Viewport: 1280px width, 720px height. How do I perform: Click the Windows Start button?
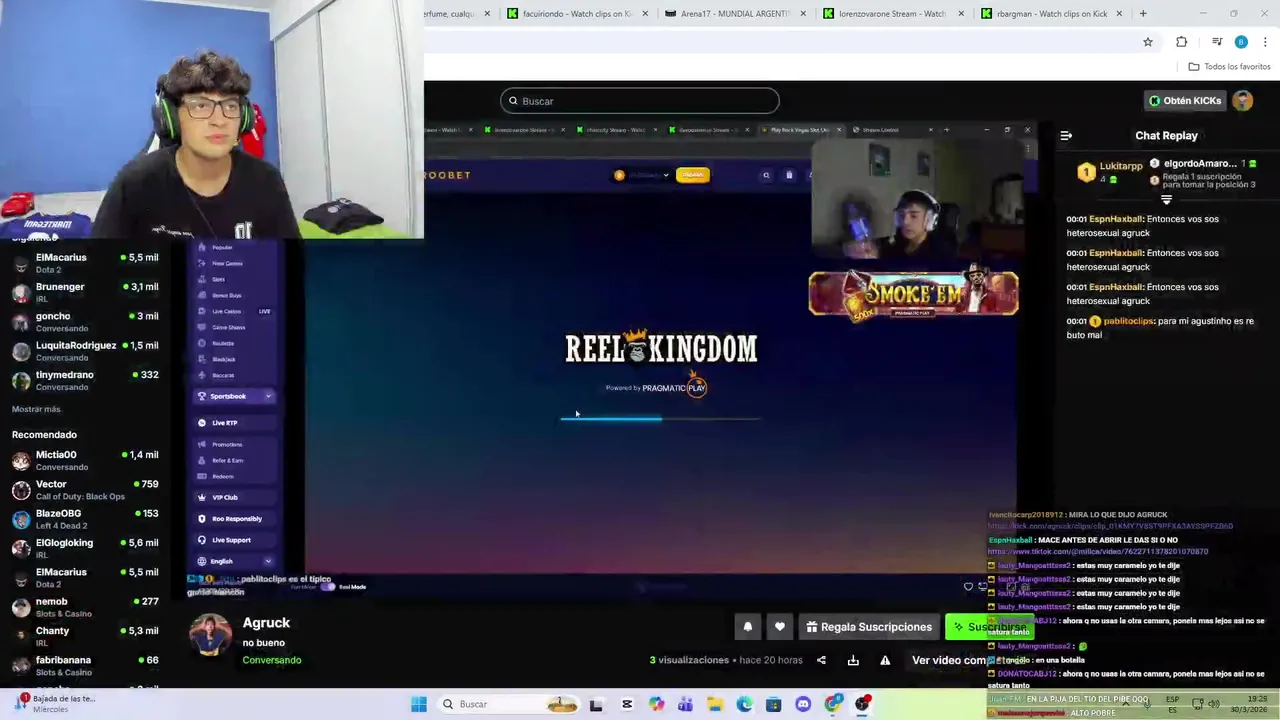click(419, 704)
